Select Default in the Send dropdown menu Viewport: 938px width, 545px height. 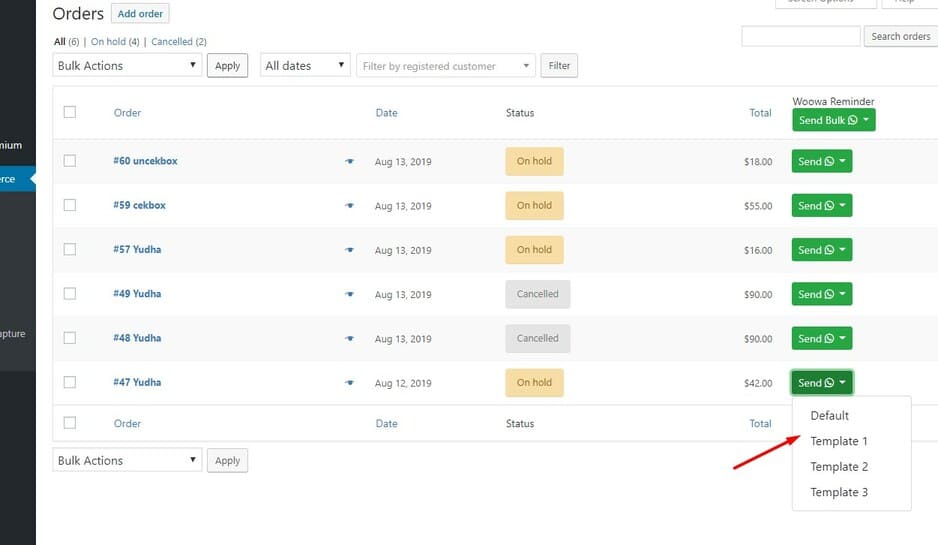pyautogui.click(x=829, y=415)
